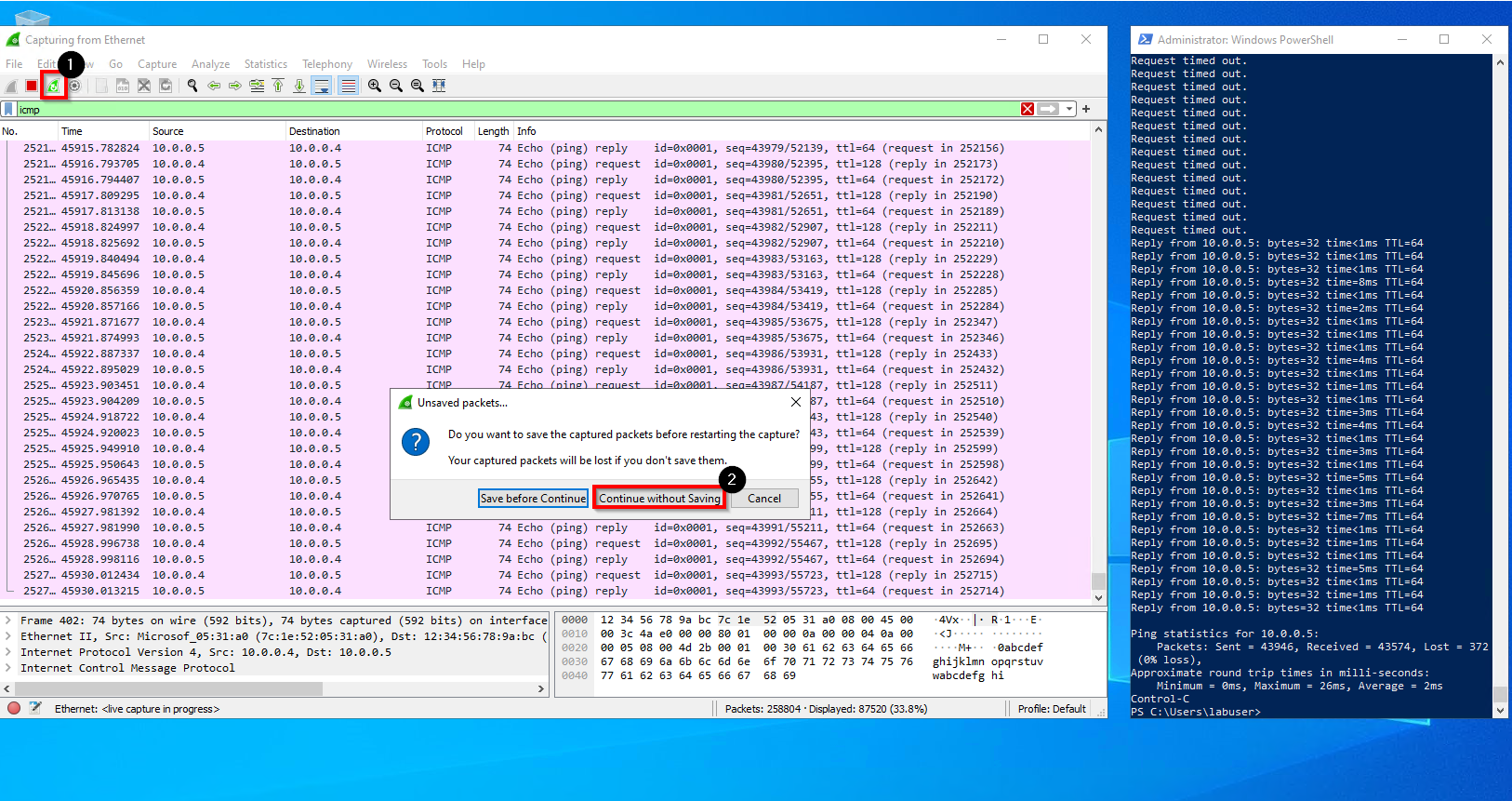Cancel the Unsaved packets dialog

(x=764, y=499)
